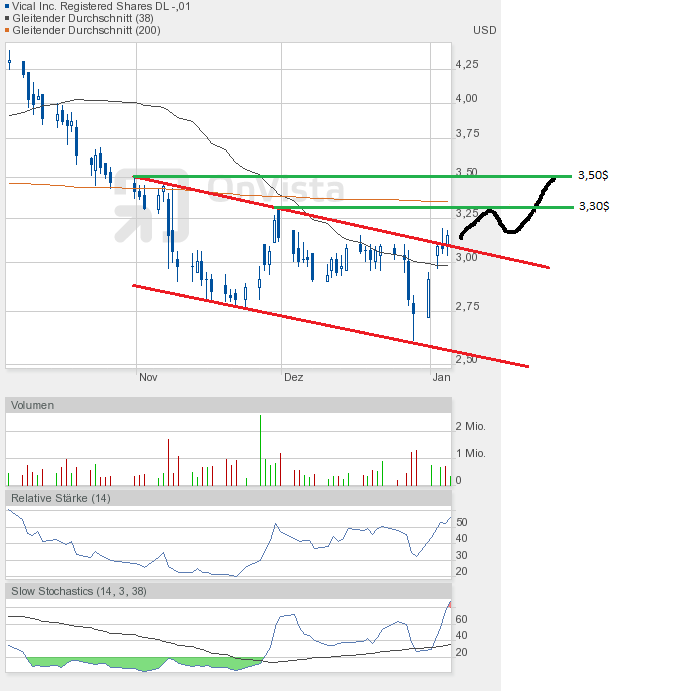Click the Dez month axis label
The width and height of the screenshot is (674, 691).
294,377
